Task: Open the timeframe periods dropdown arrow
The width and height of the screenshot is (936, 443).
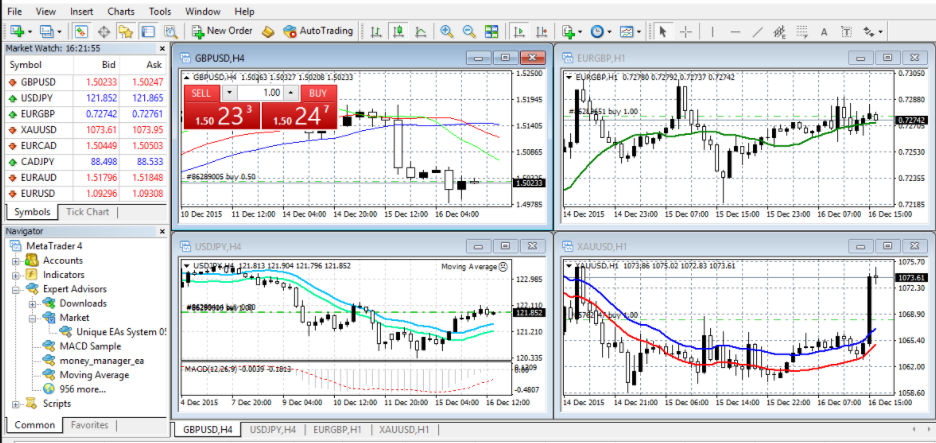Action: coord(609,32)
